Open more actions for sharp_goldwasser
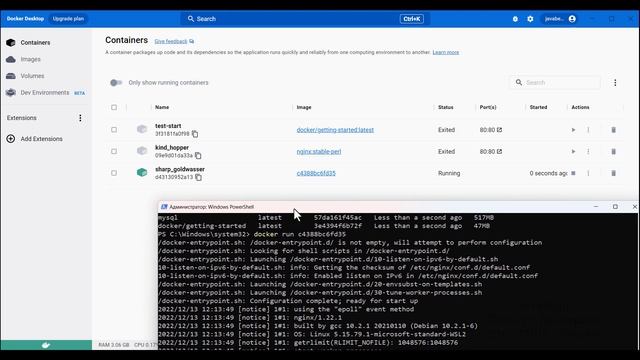Viewport: 640px width, 360px height. [588, 173]
